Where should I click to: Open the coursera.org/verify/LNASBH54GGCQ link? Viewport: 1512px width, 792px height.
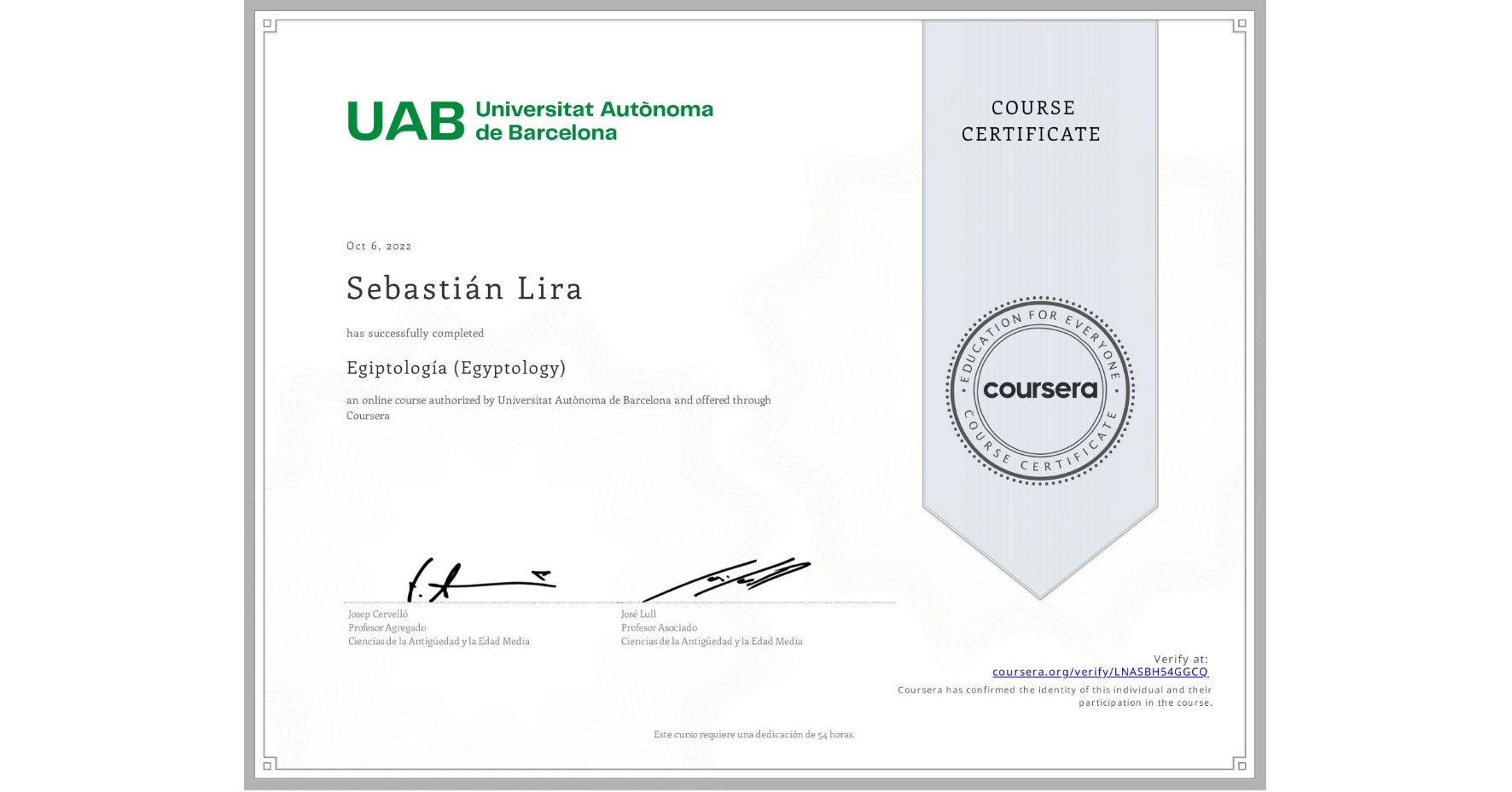point(1101,672)
